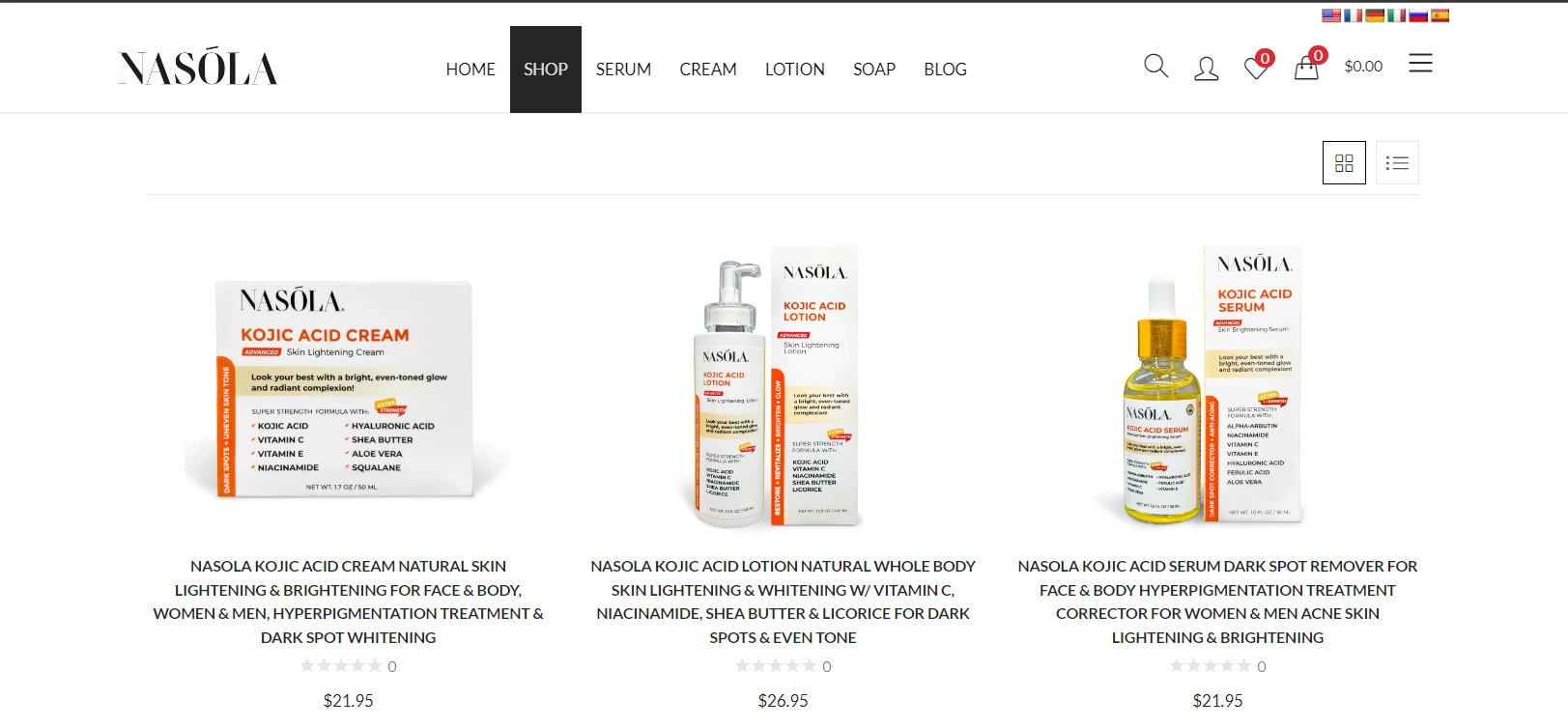Open Nasola Kojic Acid Cream product title
The height and width of the screenshot is (728, 1568).
pyautogui.click(x=349, y=602)
